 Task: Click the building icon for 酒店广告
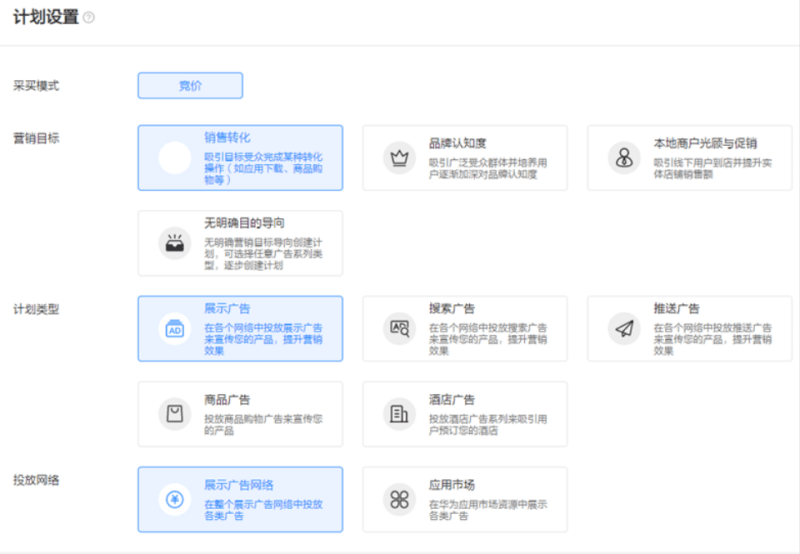(x=399, y=414)
